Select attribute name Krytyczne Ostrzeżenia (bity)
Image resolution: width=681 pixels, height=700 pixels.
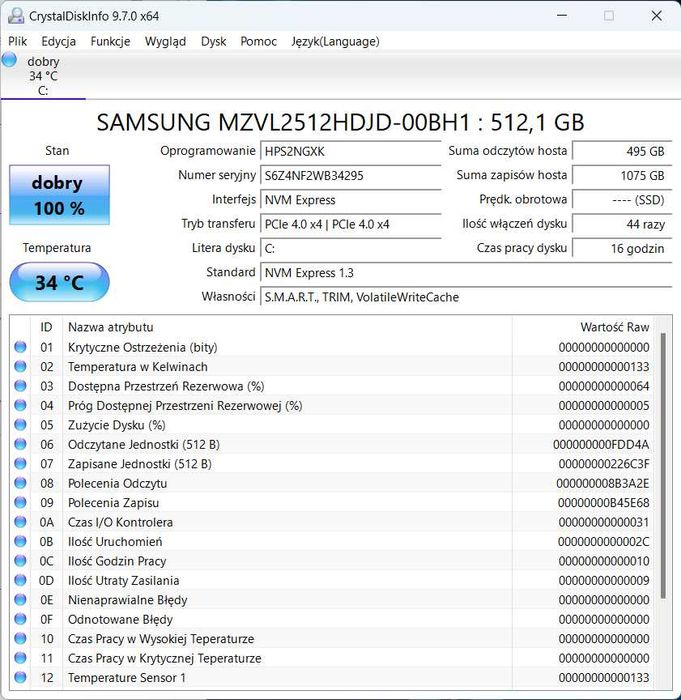(x=142, y=347)
